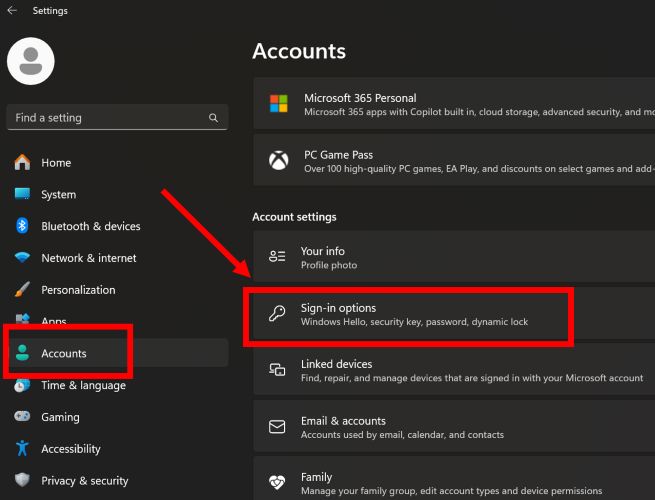Click the search magnifier icon
Screen dimensions: 655x500
click(x=213, y=118)
